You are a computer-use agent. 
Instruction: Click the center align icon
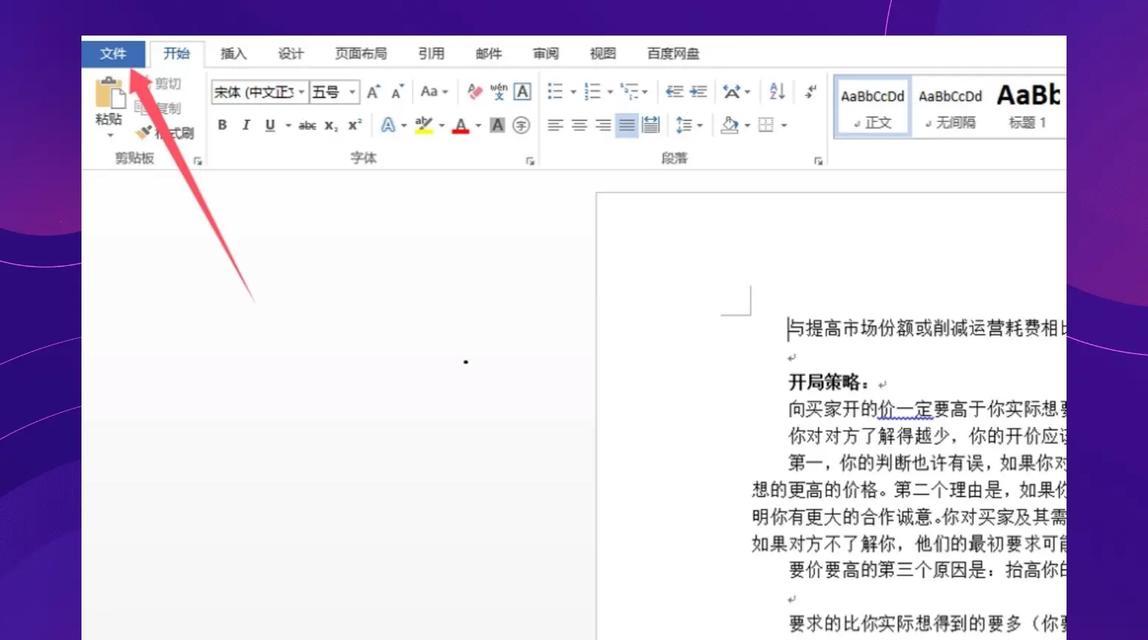point(579,125)
